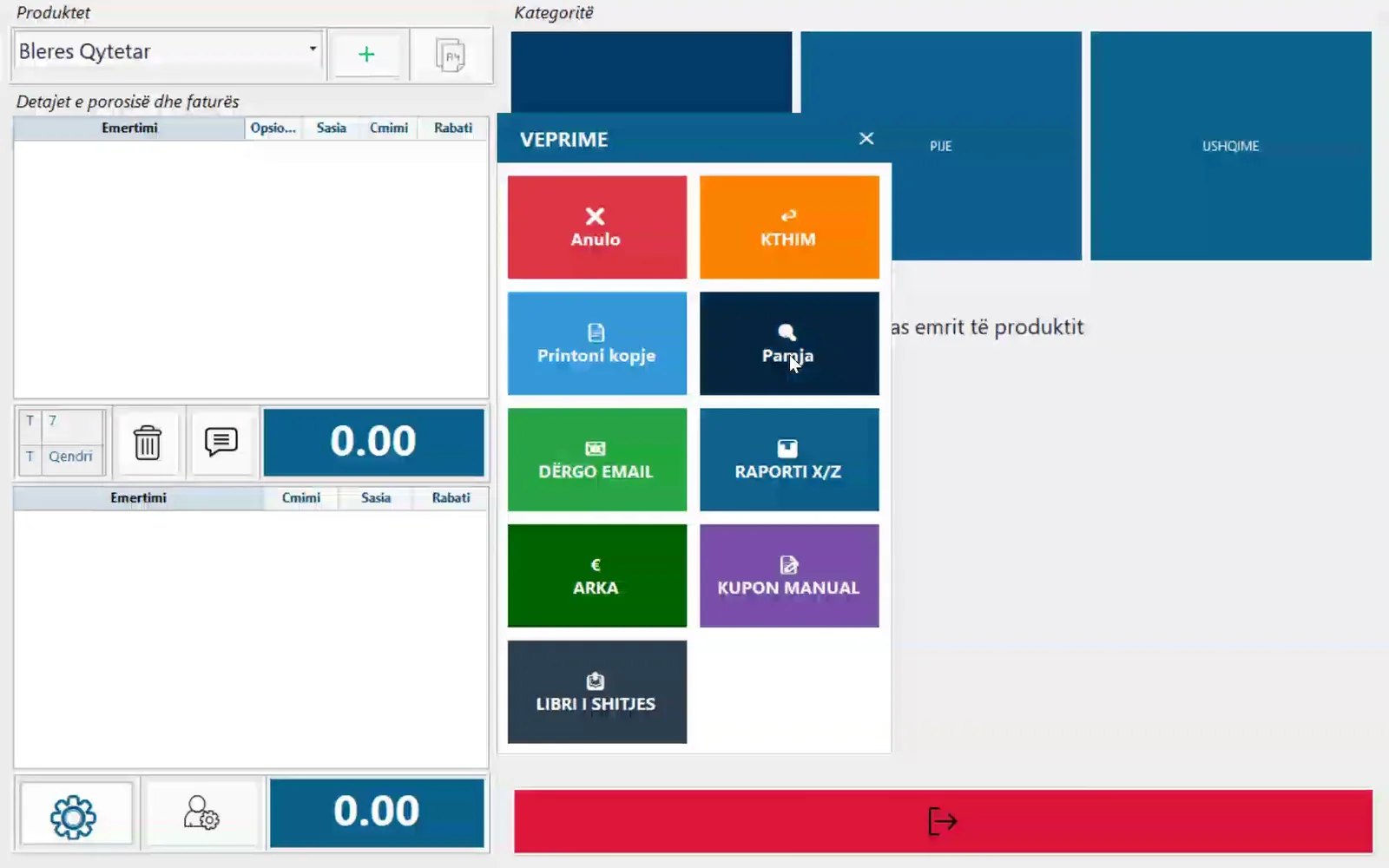Screen dimensions: 1389x868
Task: Select the USHQIME category tile
Action: pyautogui.click(x=1231, y=146)
